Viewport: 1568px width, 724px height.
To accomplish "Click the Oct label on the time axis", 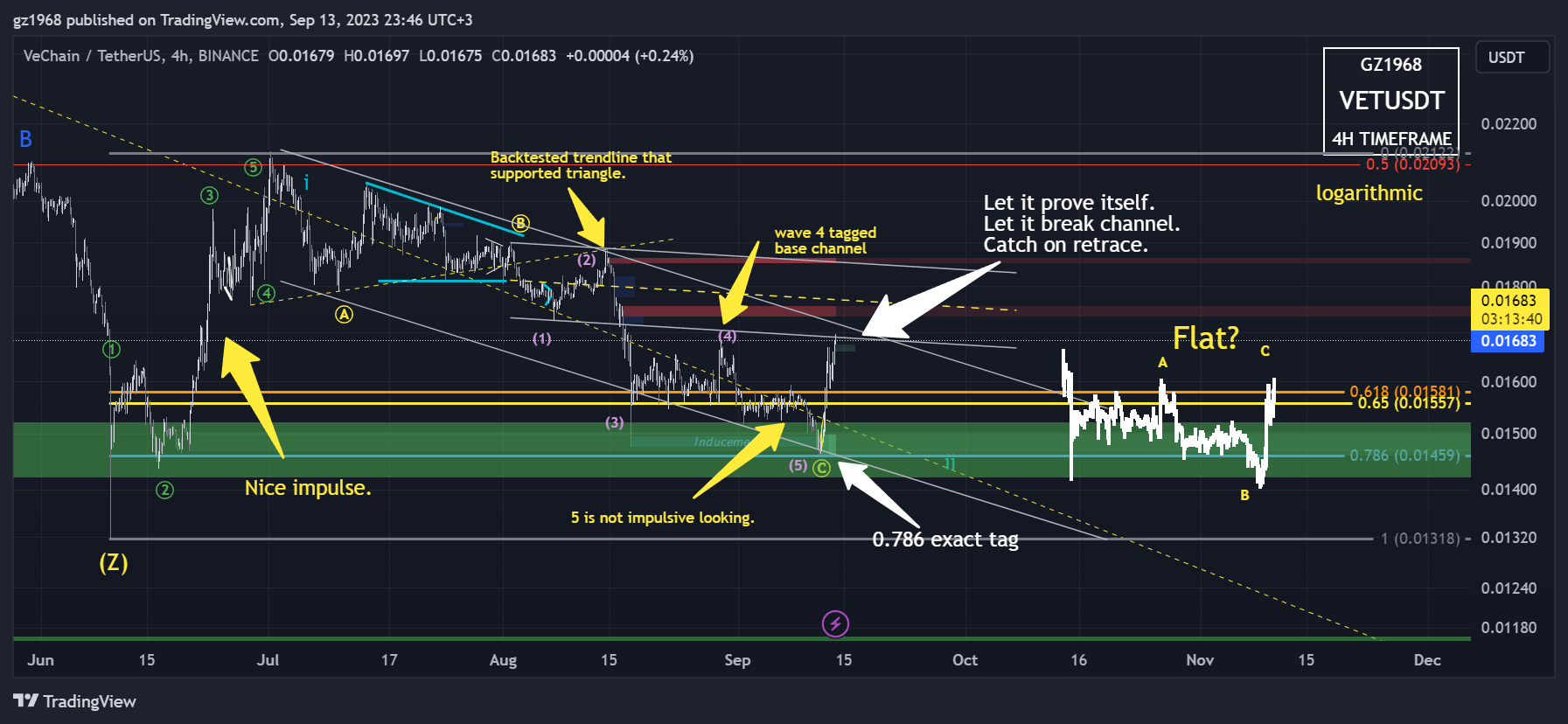I will point(965,660).
